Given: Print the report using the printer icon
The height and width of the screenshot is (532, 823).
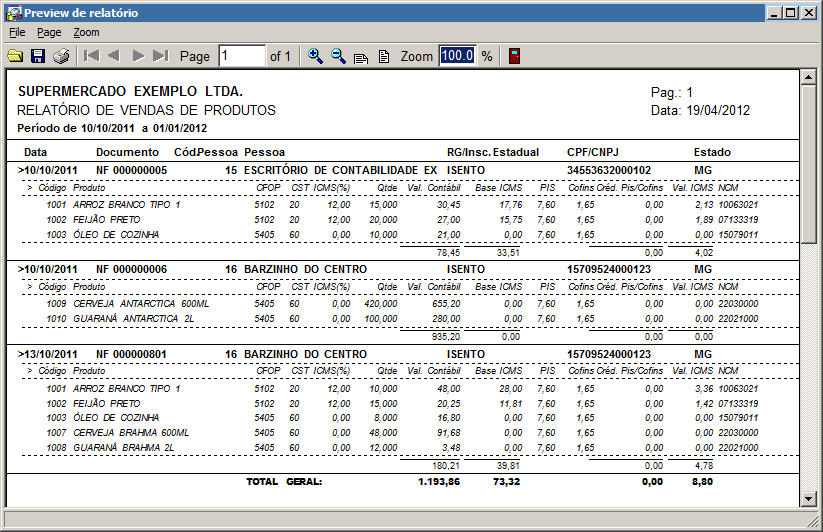Looking at the screenshot, I should 61,56.
